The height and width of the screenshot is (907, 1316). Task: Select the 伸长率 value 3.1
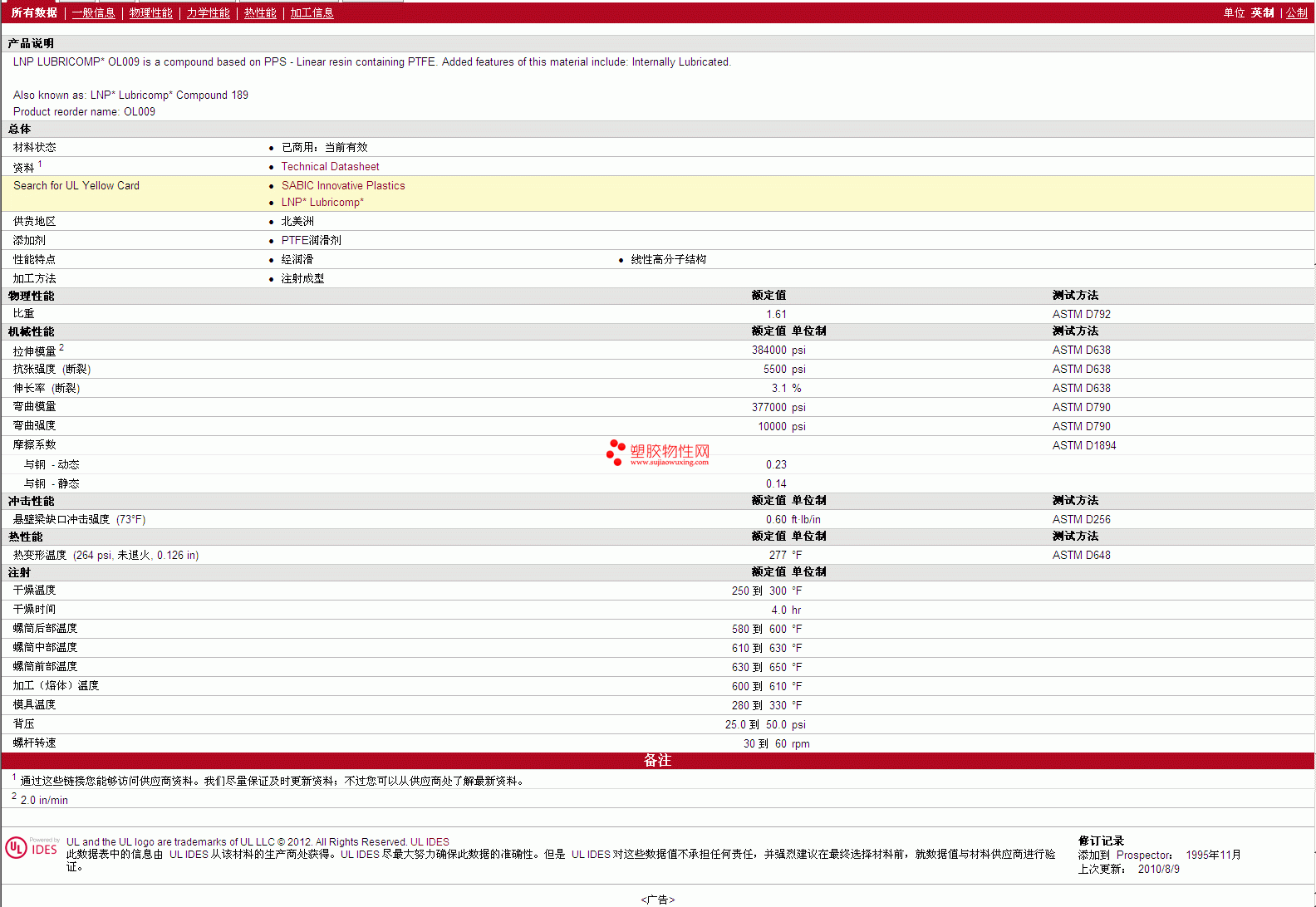[x=778, y=388]
